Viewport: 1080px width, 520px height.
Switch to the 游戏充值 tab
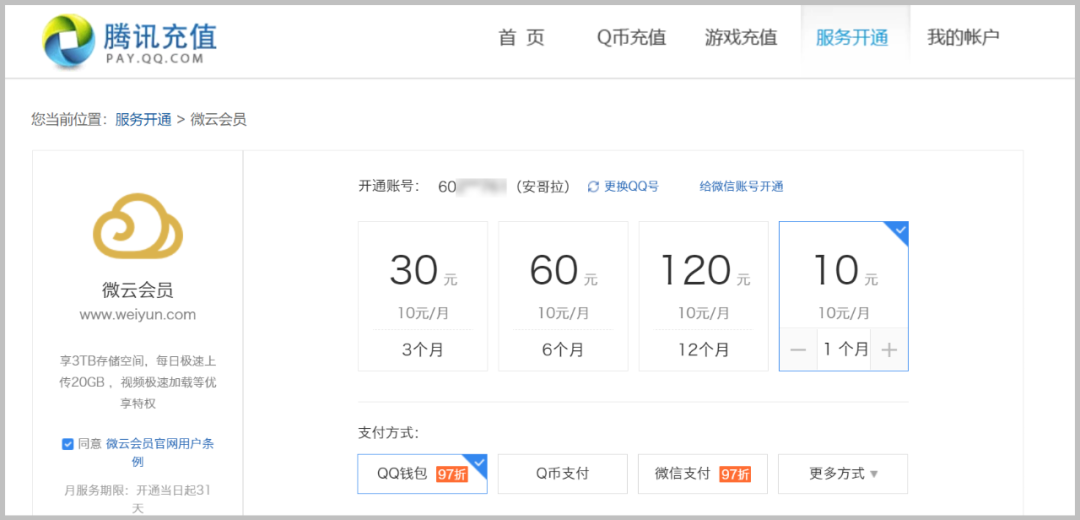coord(741,38)
